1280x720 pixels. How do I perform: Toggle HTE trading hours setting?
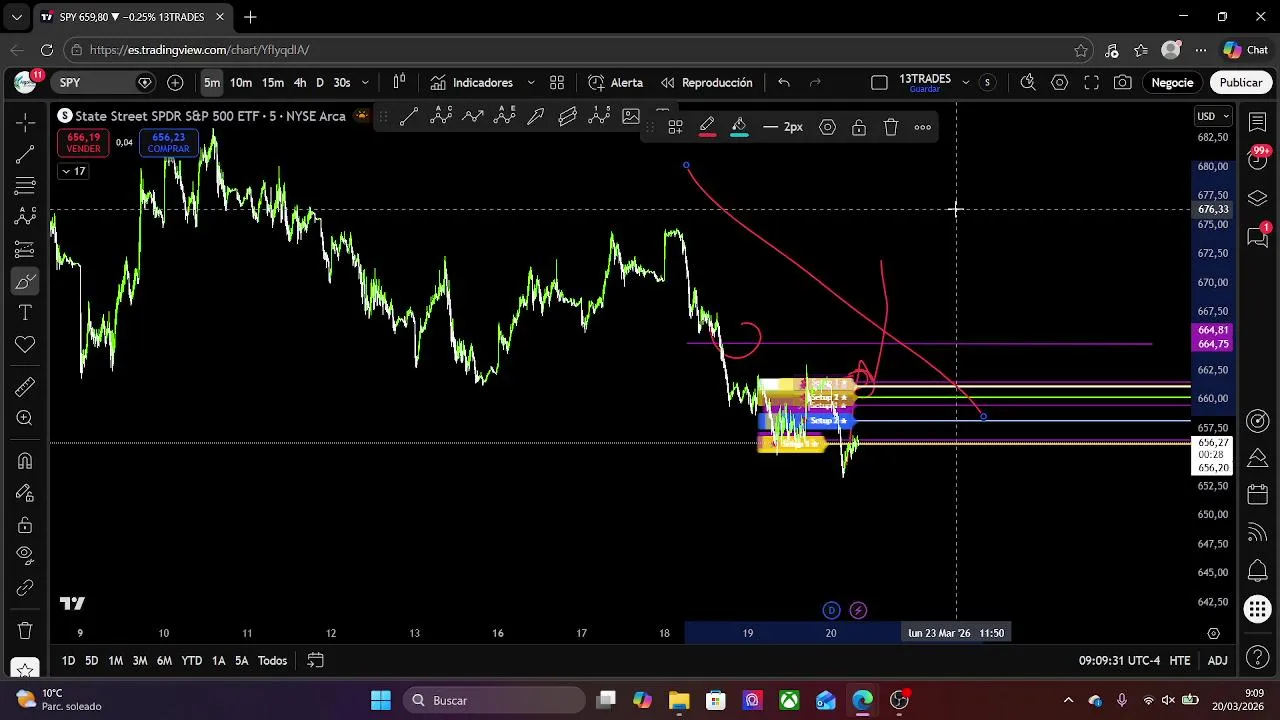(1180, 661)
